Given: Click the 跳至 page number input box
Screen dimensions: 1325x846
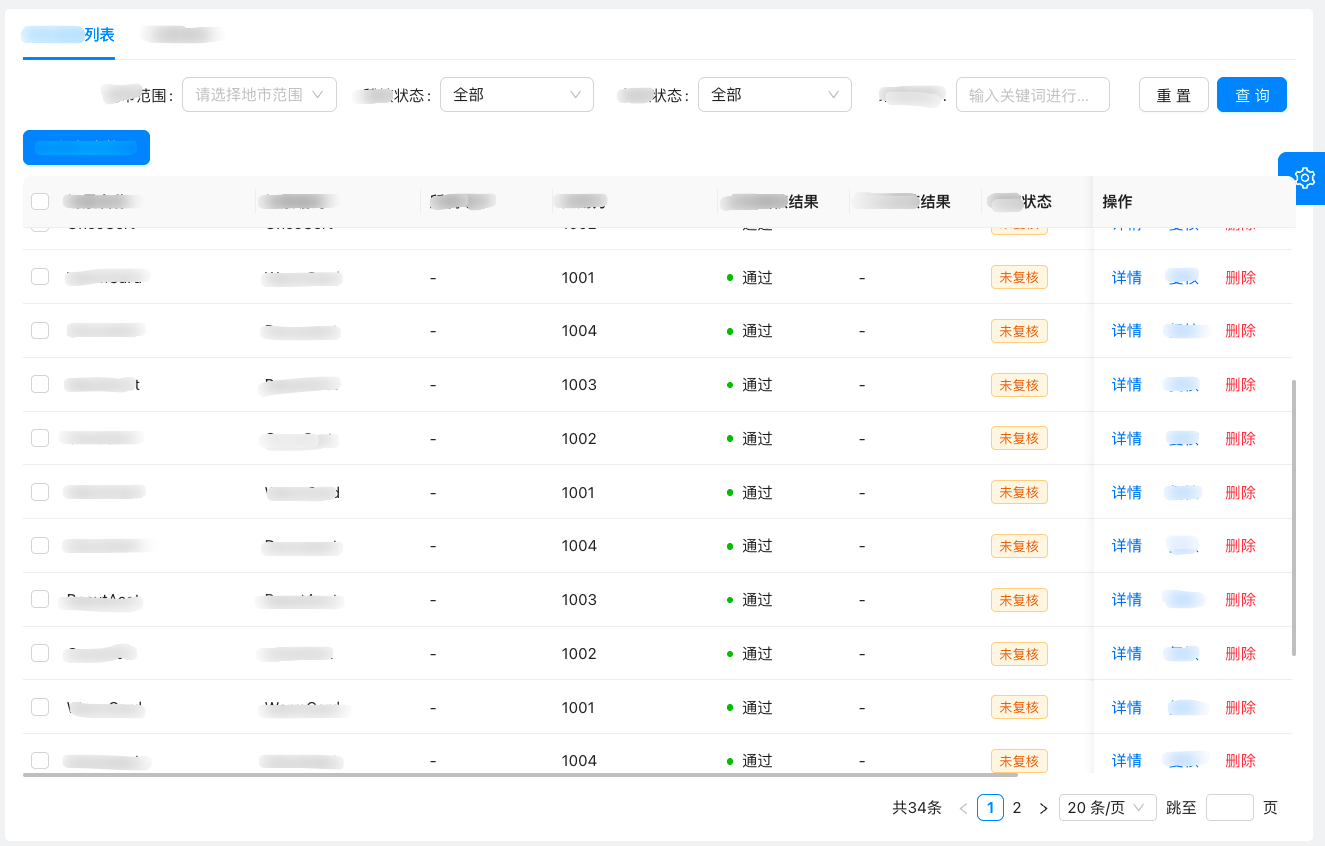Looking at the screenshot, I should (x=1229, y=807).
